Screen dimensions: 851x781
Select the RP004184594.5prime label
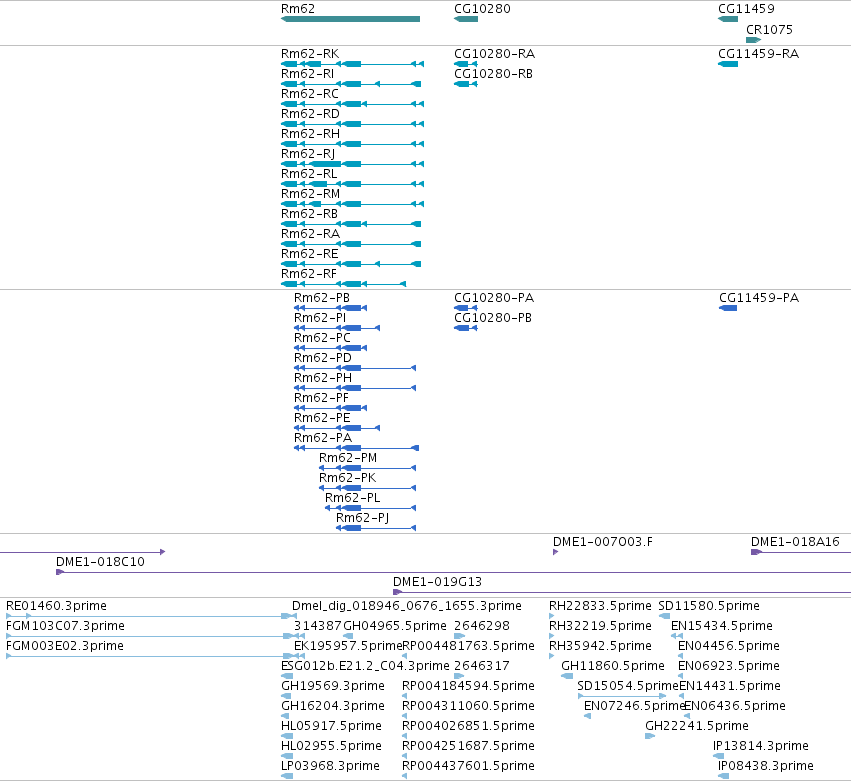coord(468,686)
